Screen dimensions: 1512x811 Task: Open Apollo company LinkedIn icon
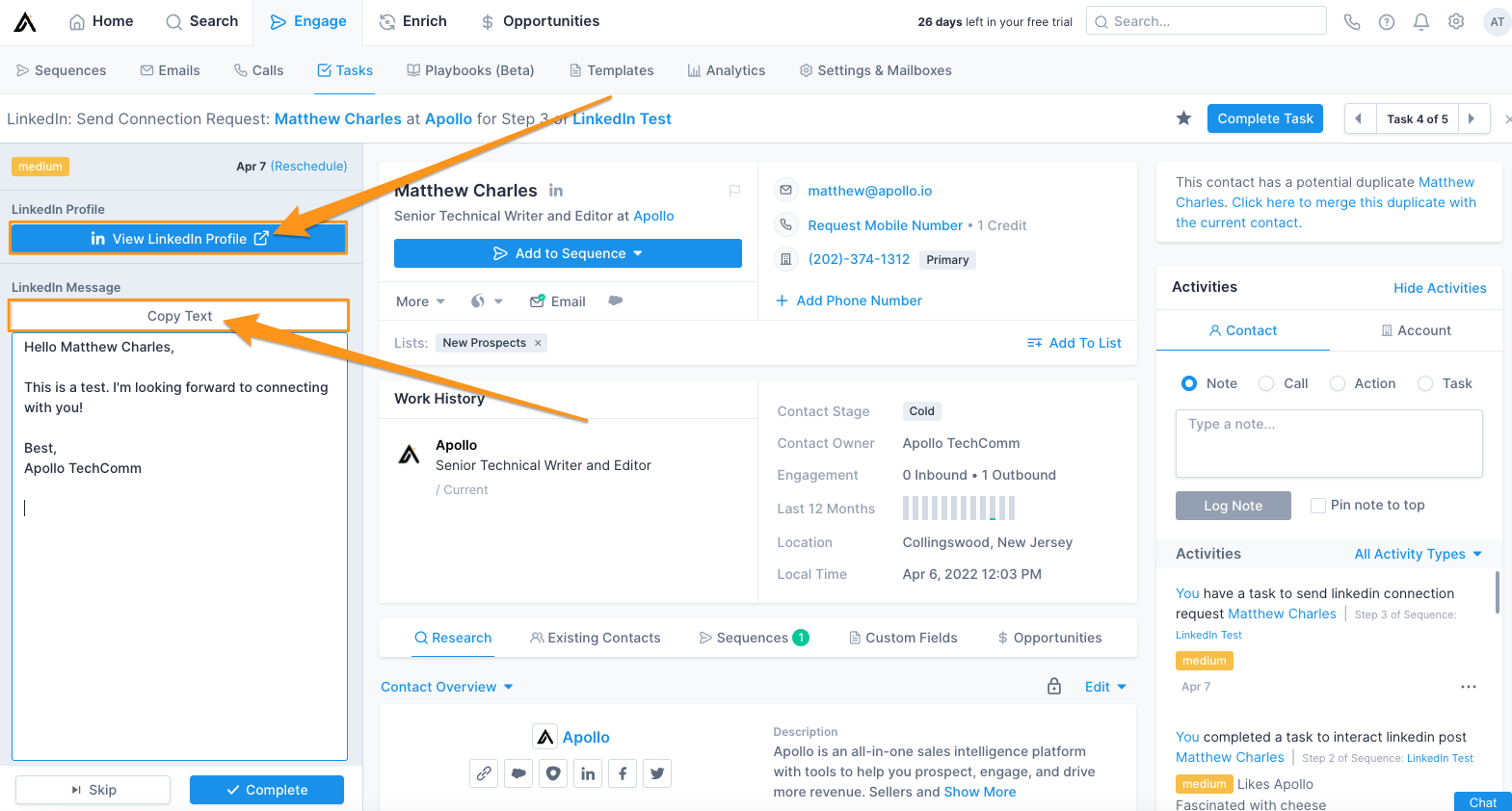(588, 773)
